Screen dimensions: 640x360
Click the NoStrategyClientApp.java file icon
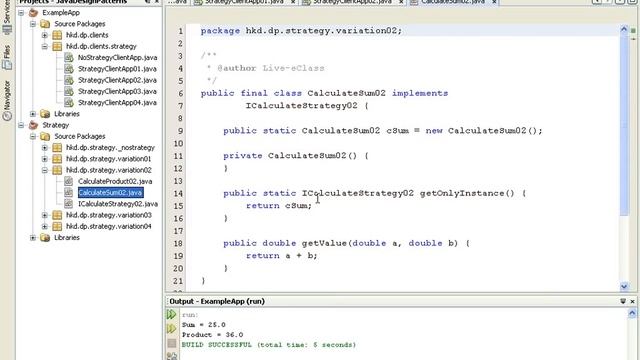click(x=69, y=58)
